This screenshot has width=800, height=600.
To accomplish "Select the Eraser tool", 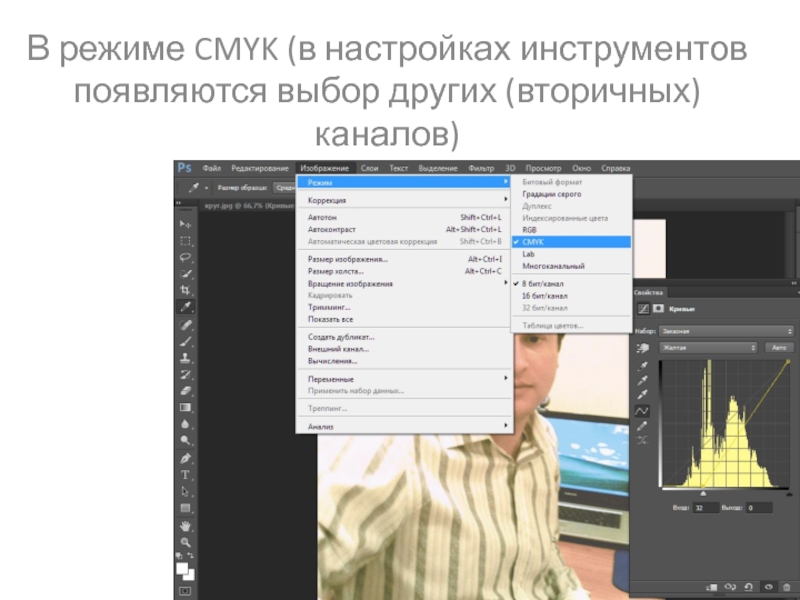I will [185, 391].
